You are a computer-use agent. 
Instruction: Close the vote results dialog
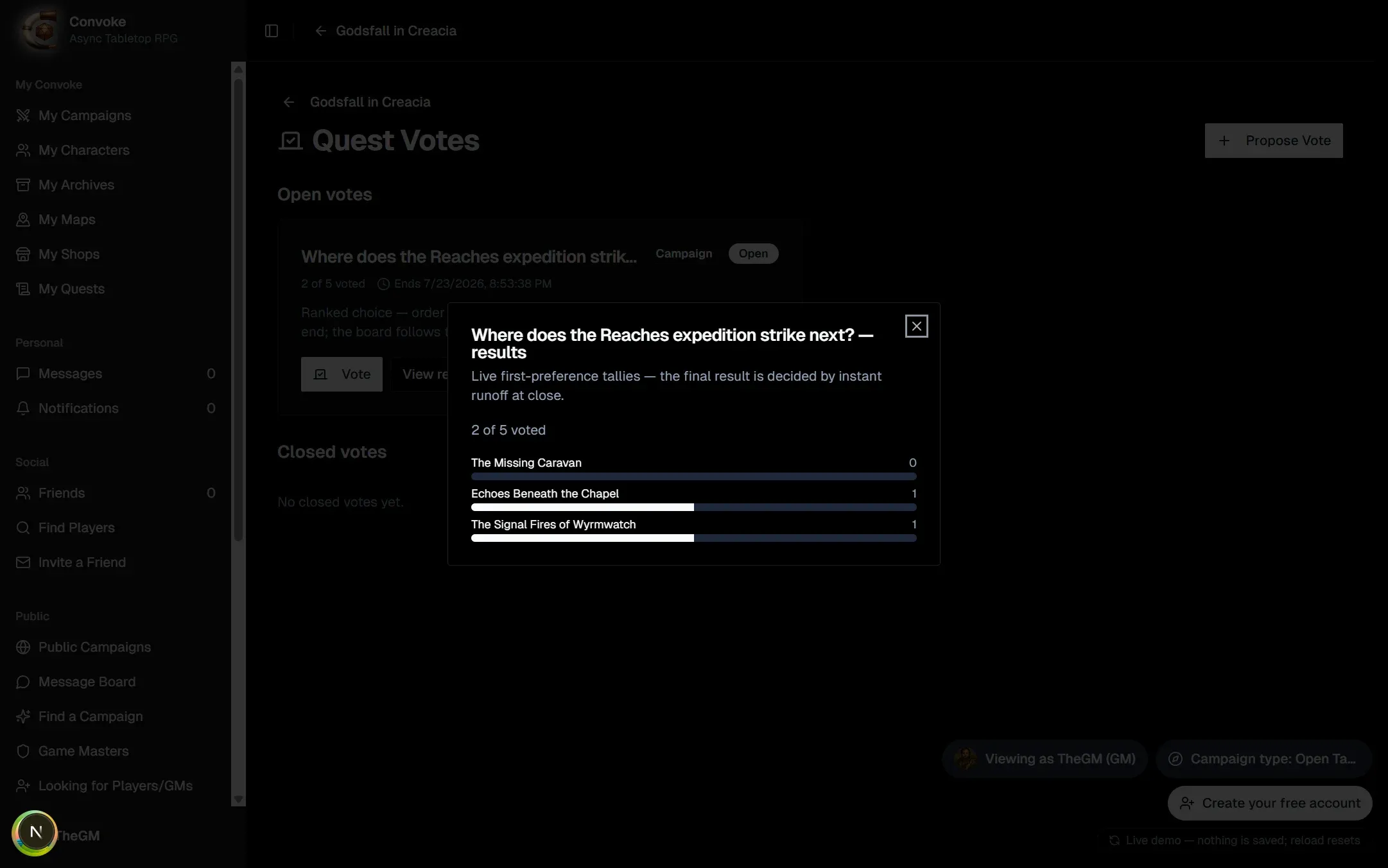pos(916,326)
